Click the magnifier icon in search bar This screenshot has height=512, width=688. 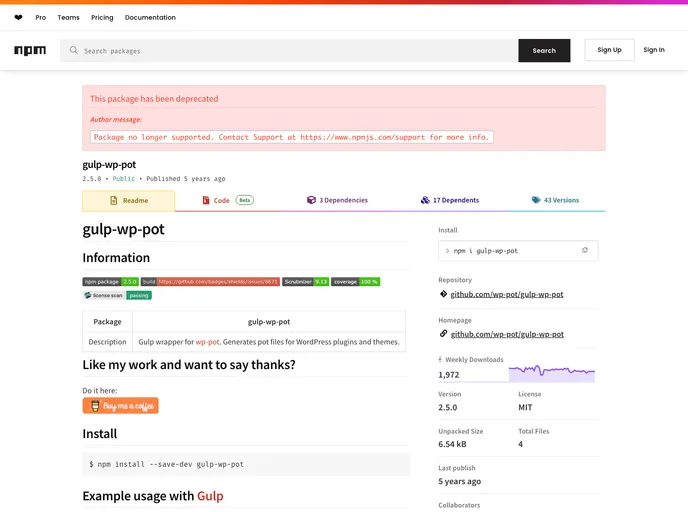pos(74,50)
